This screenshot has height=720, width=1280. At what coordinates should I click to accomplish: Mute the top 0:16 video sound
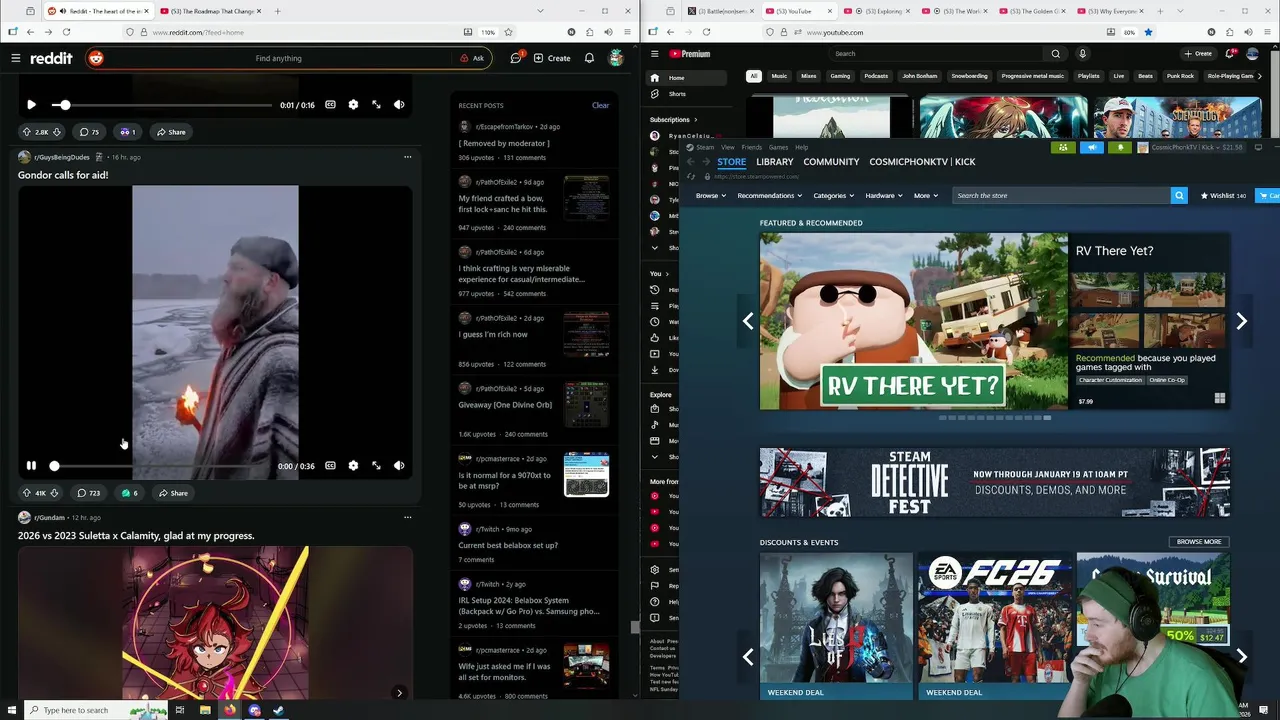click(x=399, y=104)
